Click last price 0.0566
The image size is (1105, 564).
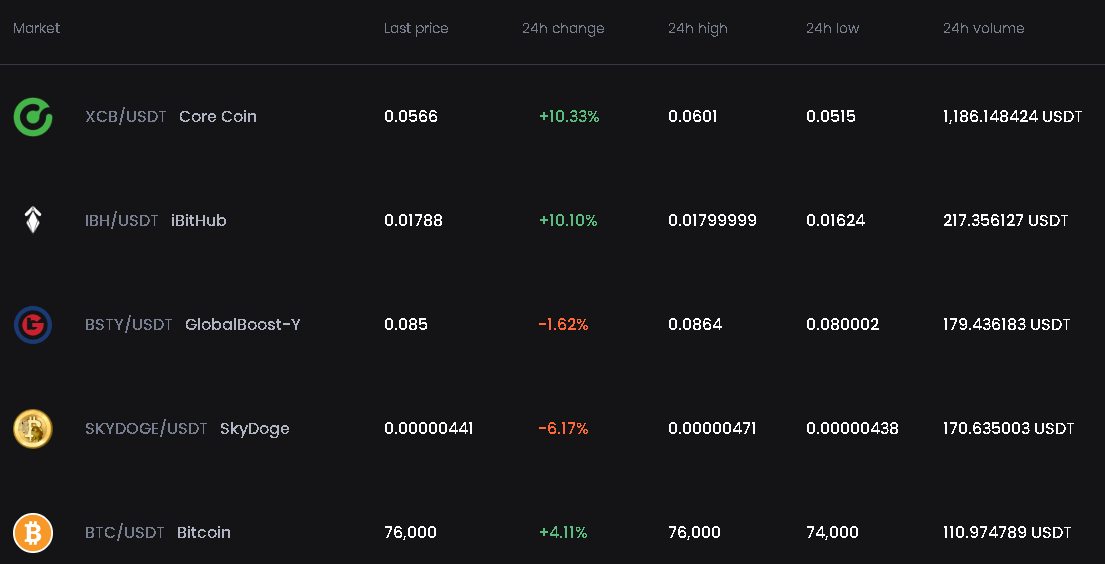pyautogui.click(x=411, y=116)
